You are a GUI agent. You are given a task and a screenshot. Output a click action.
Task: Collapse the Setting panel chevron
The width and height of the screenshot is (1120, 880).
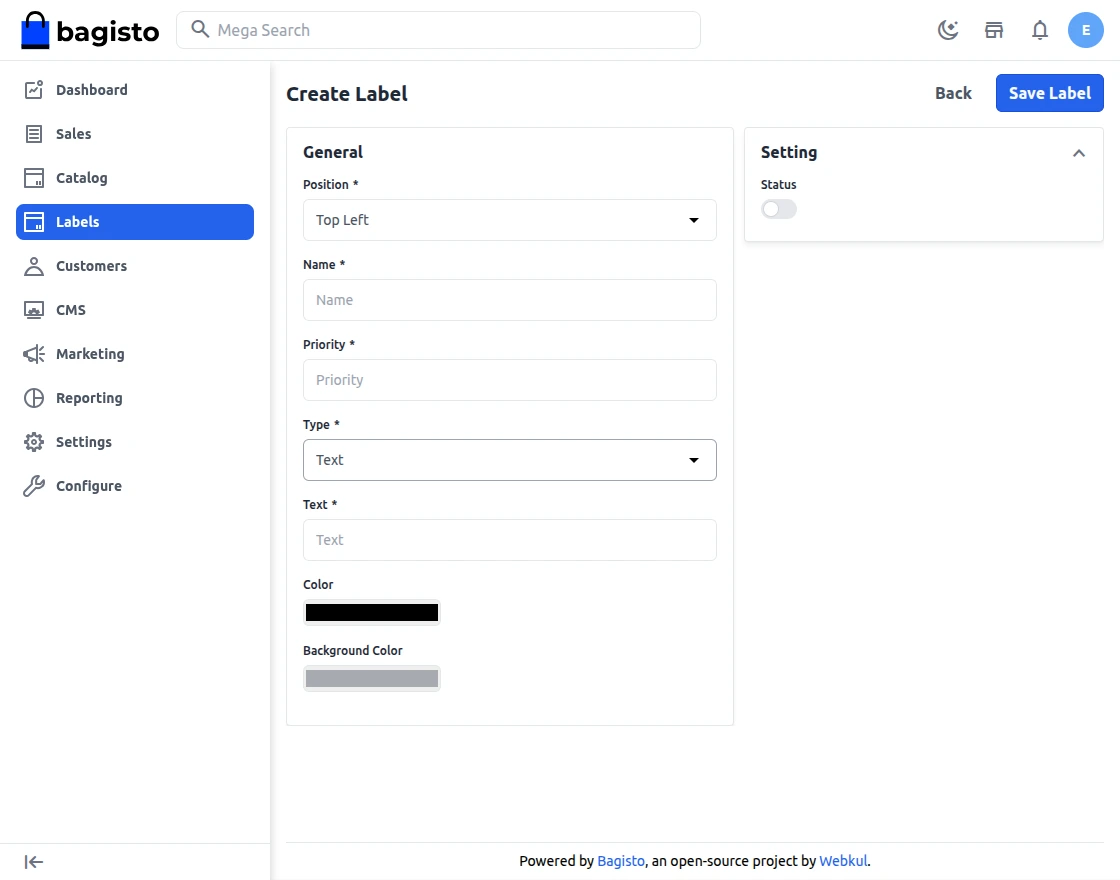click(1079, 153)
